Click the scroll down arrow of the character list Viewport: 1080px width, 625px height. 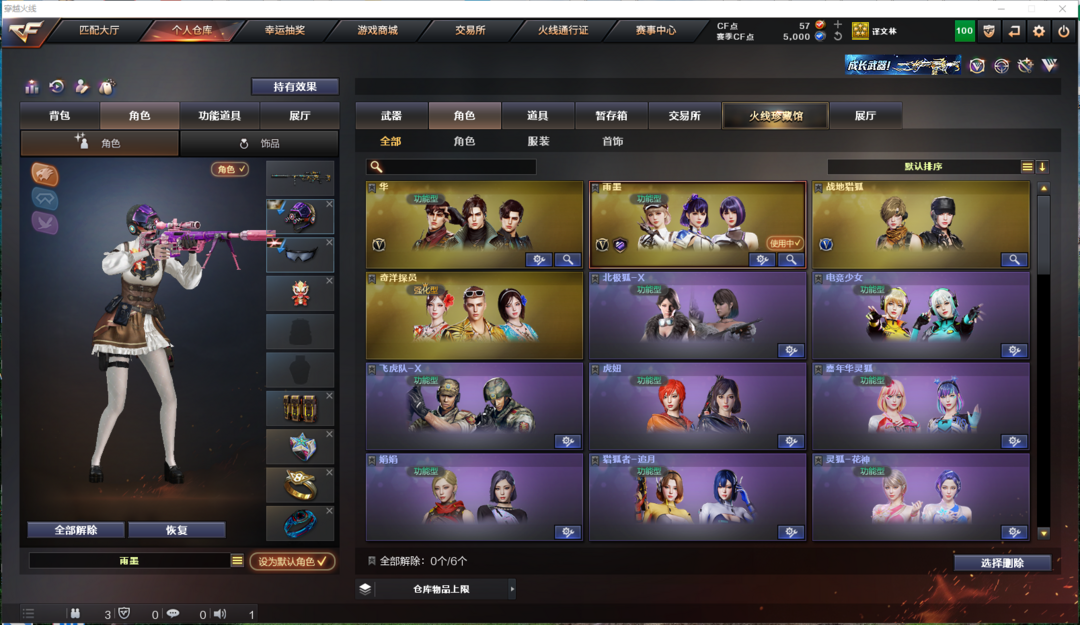(x=1043, y=533)
